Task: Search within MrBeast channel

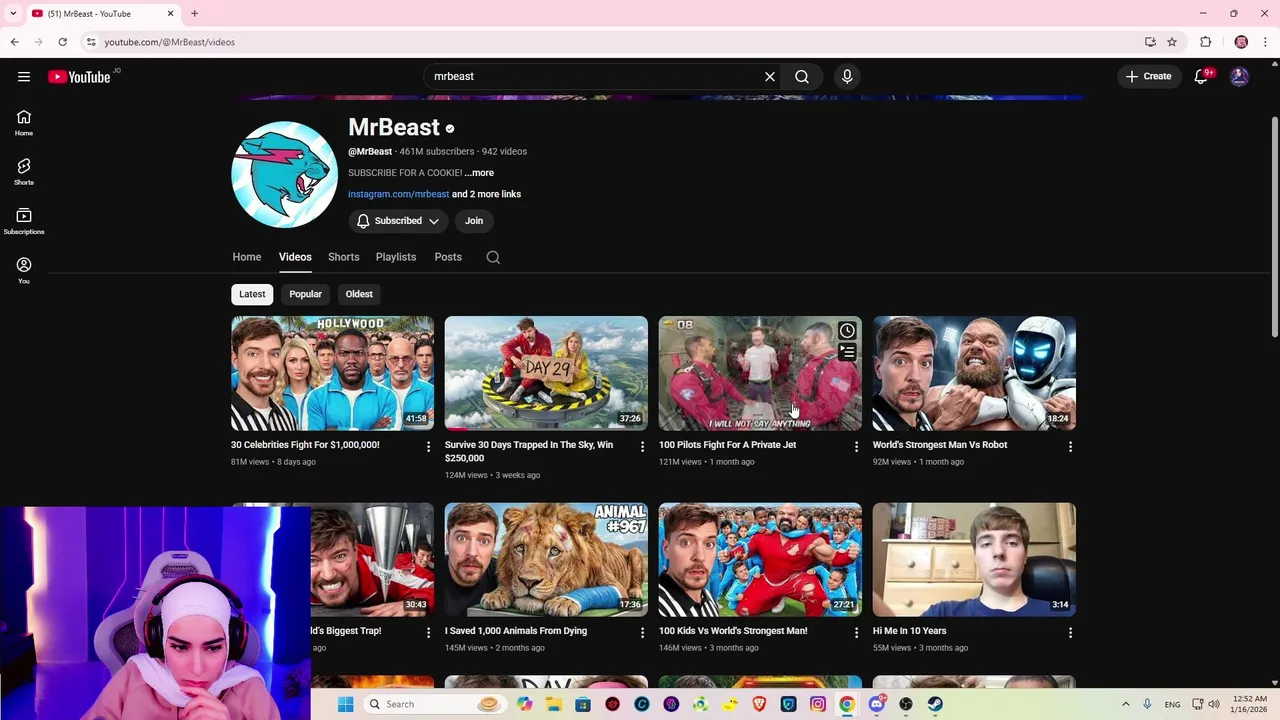Action: click(x=493, y=257)
